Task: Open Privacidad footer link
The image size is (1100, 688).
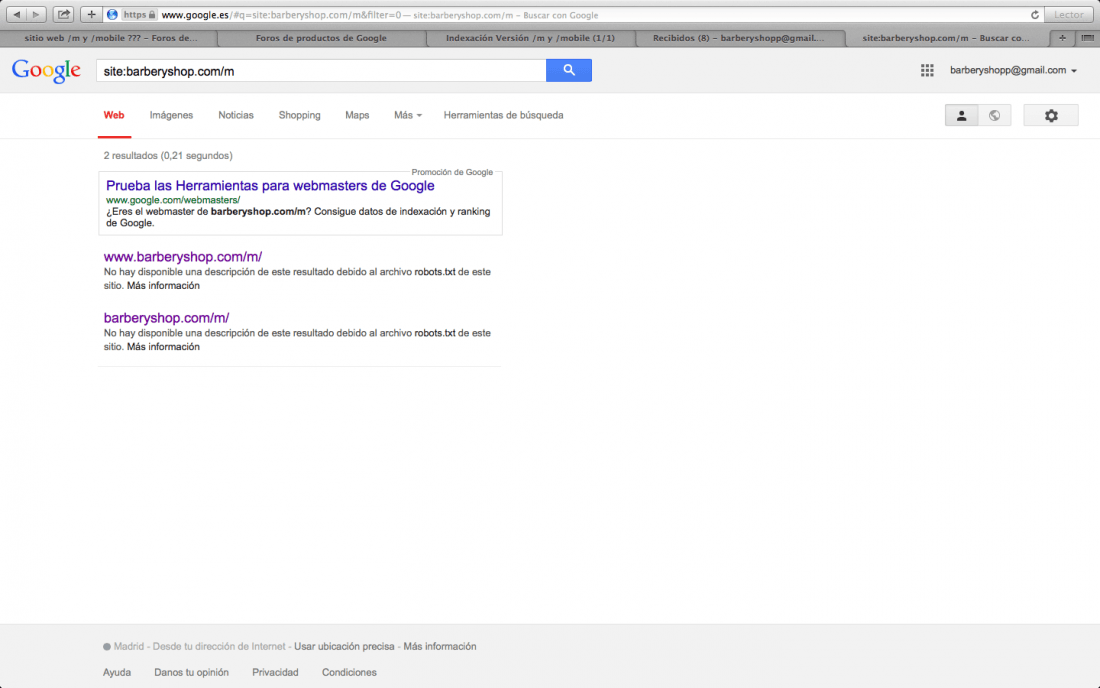Action: coord(275,672)
